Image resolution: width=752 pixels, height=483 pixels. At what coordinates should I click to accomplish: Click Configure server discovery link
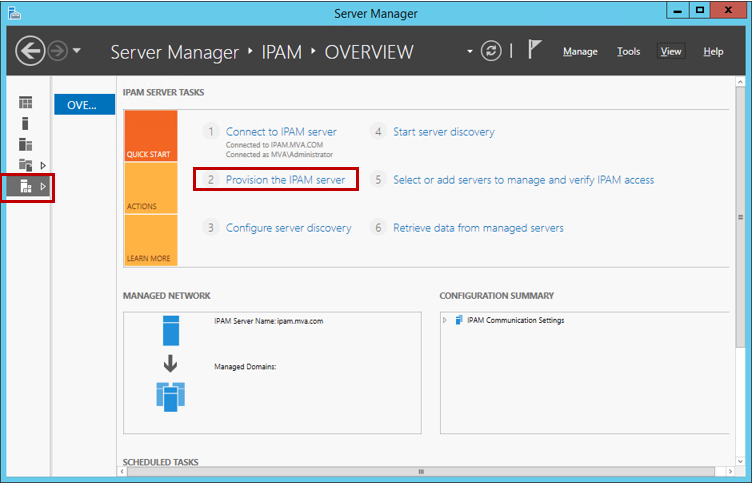pyautogui.click(x=288, y=228)
